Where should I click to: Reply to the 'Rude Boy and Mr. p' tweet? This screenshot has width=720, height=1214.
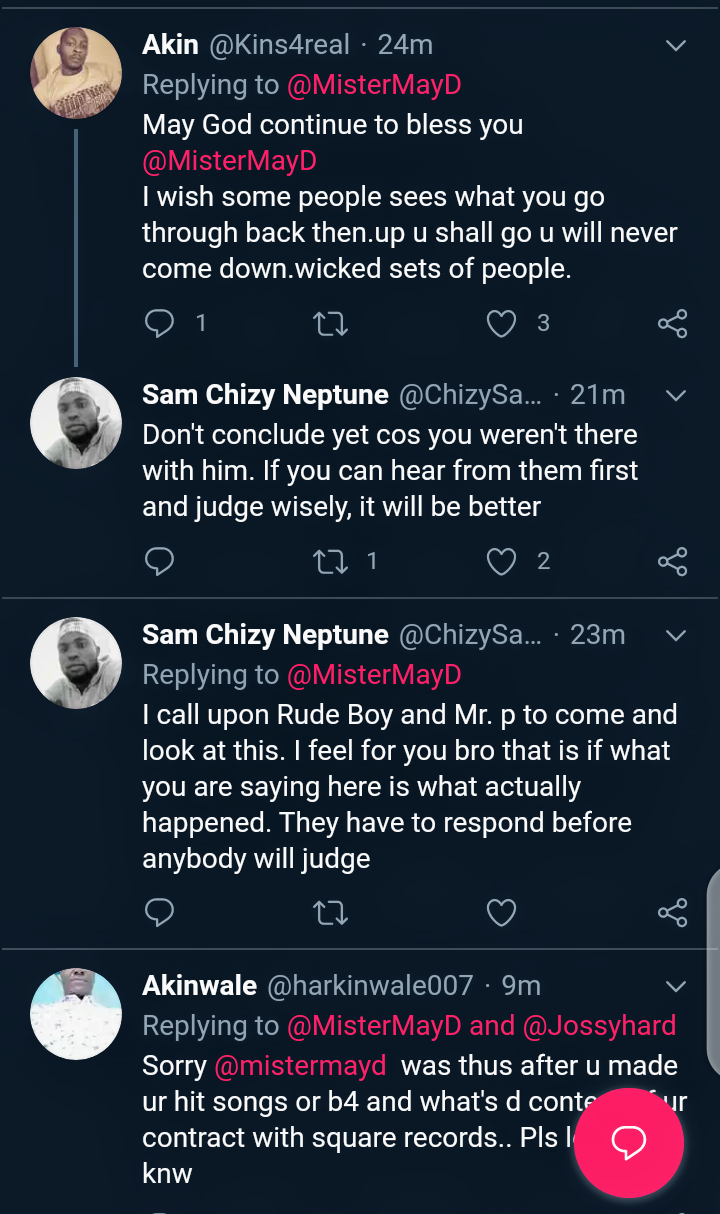tap(160, 912)
